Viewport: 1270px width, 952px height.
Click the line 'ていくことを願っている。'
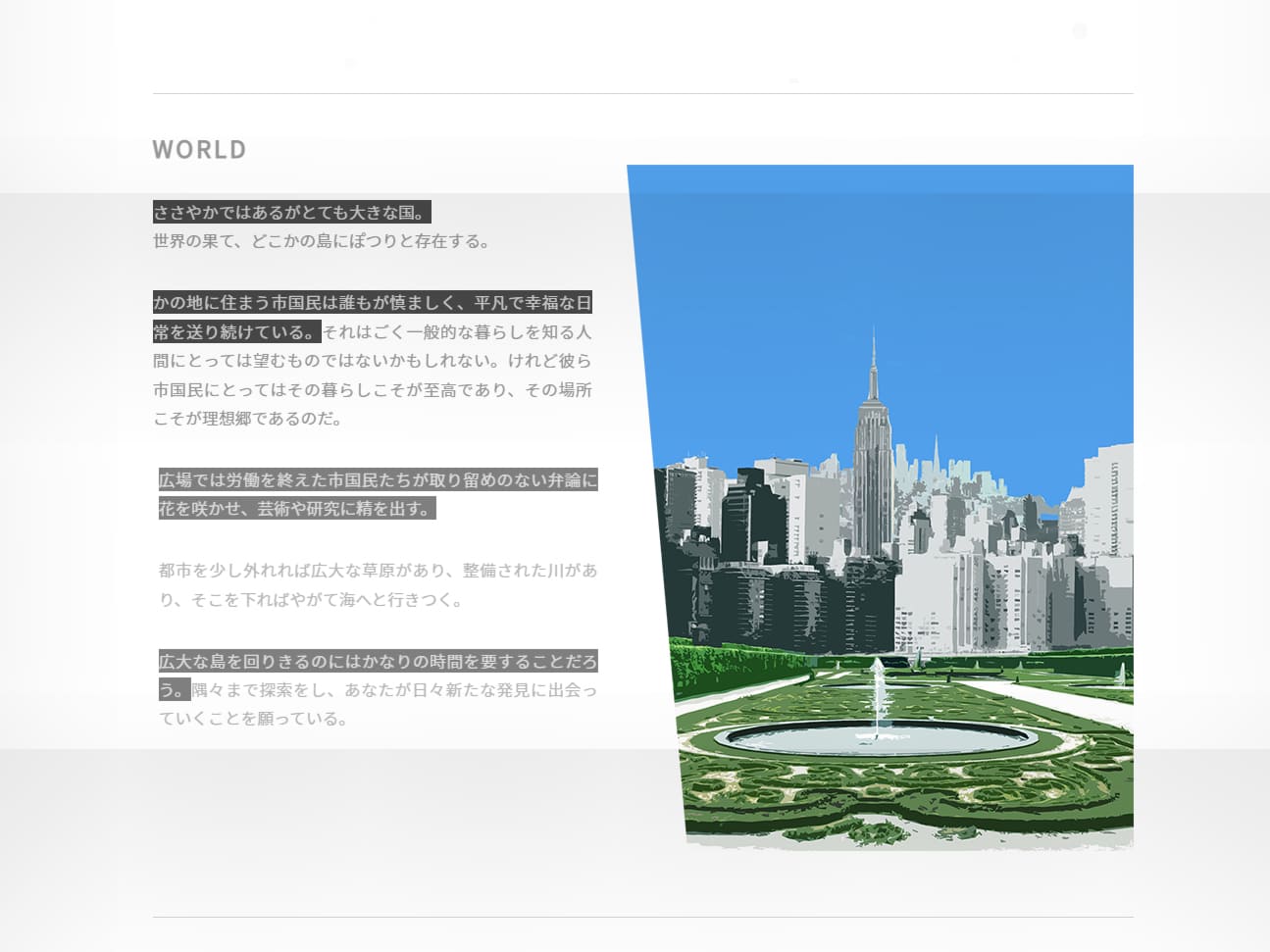[254, 719]
